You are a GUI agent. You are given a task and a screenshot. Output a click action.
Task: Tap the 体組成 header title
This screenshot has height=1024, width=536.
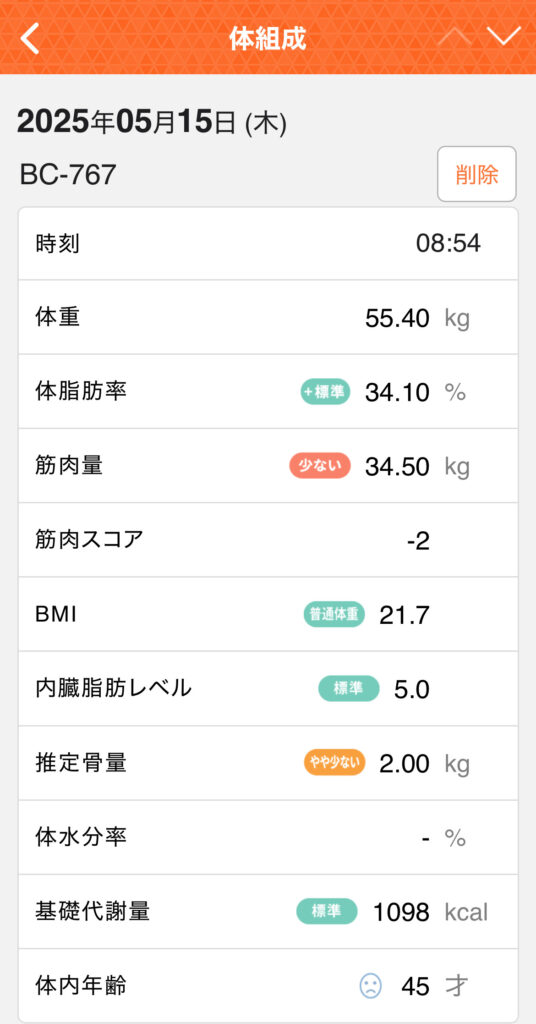[x=268, y=39]
